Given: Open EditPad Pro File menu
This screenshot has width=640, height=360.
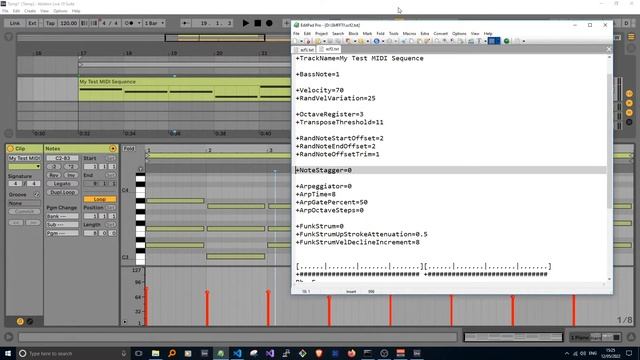Looking at the screenshot, I should (296, 33).
